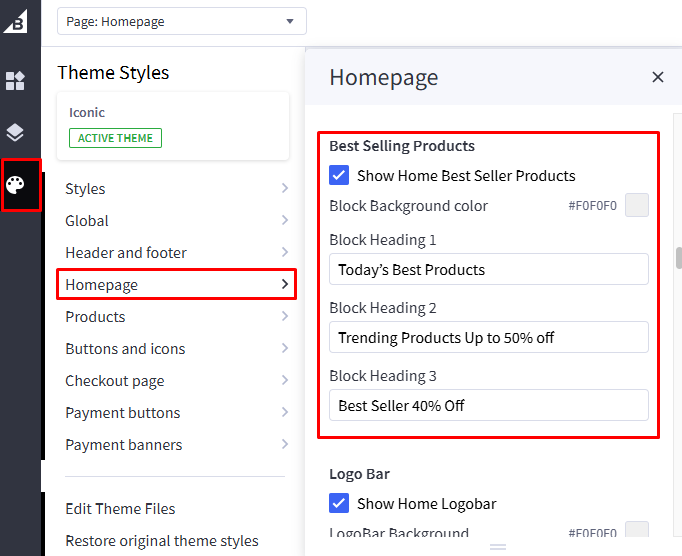The width and height of the screenshot is (682, 556).
Task: Open the layers icon in sidebar
Action: pyautogui.click(x=15, y=133)
